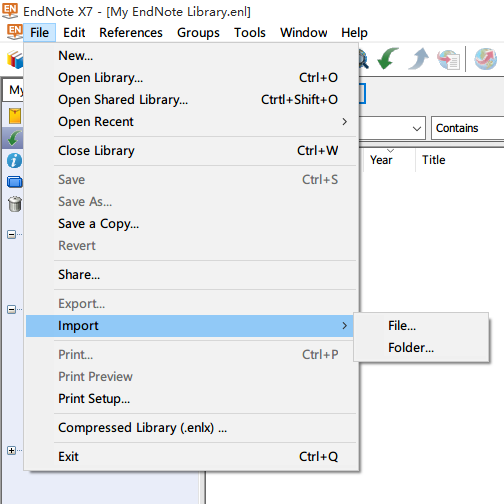This screenshot has width=504, height=504.
Task: Expand the plus tree node in sidebar
Action: (11, 451)
